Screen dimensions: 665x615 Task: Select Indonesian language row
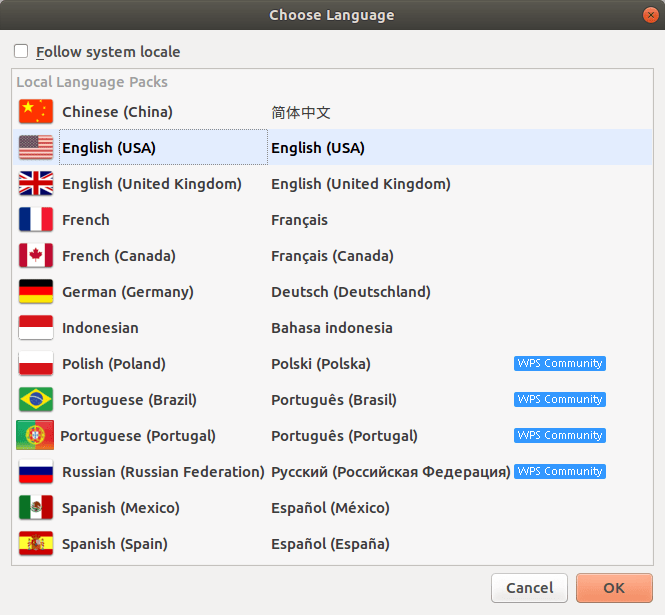(x=332, y=327)
